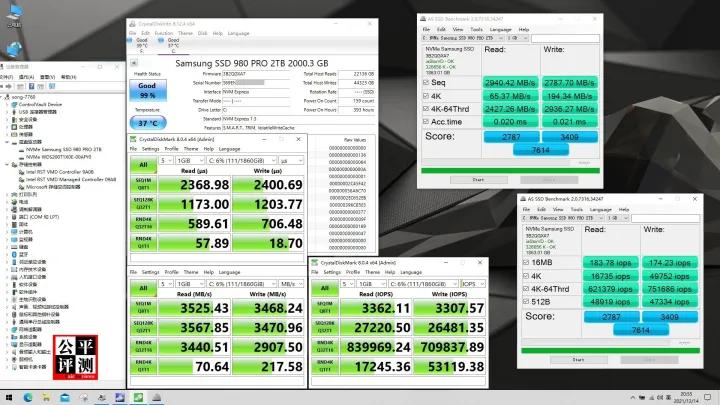Click All button in the μs CrystalDiskMark window
Image resolution: width=720 pixels, height=405 pixels.
point(143,165)
